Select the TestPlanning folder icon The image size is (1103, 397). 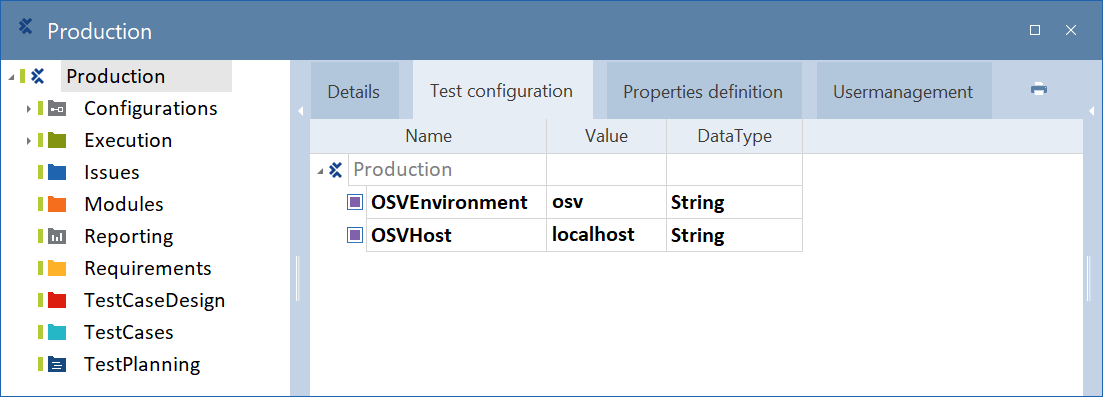coord(57,365)
